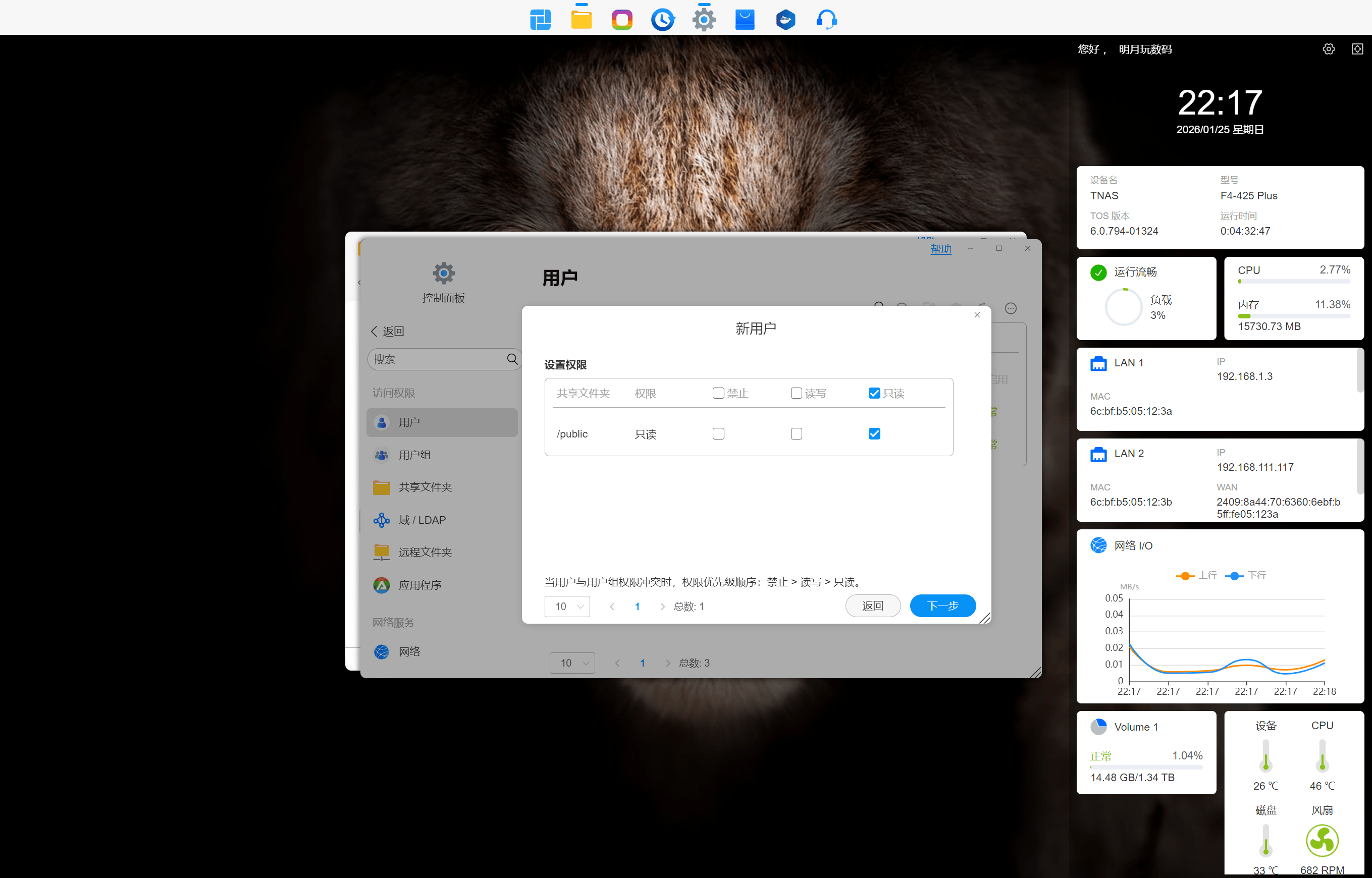Uncheck the 只读 header checkbox
The height and width of the screenshot is (878, 1372).
pyautogui.click(x=874, y=394)
